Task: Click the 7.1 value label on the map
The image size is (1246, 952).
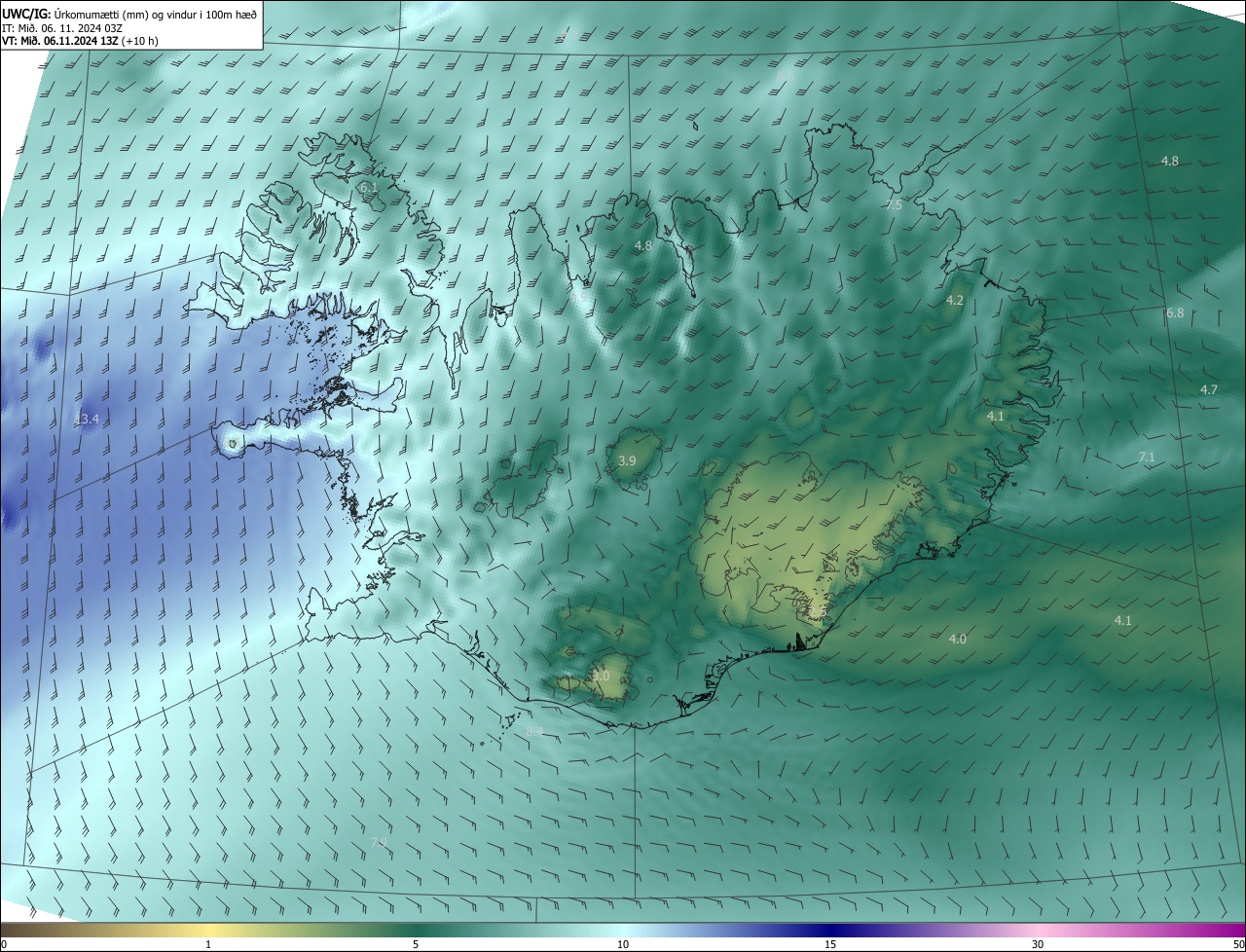Action: [x=1147, y=458]
